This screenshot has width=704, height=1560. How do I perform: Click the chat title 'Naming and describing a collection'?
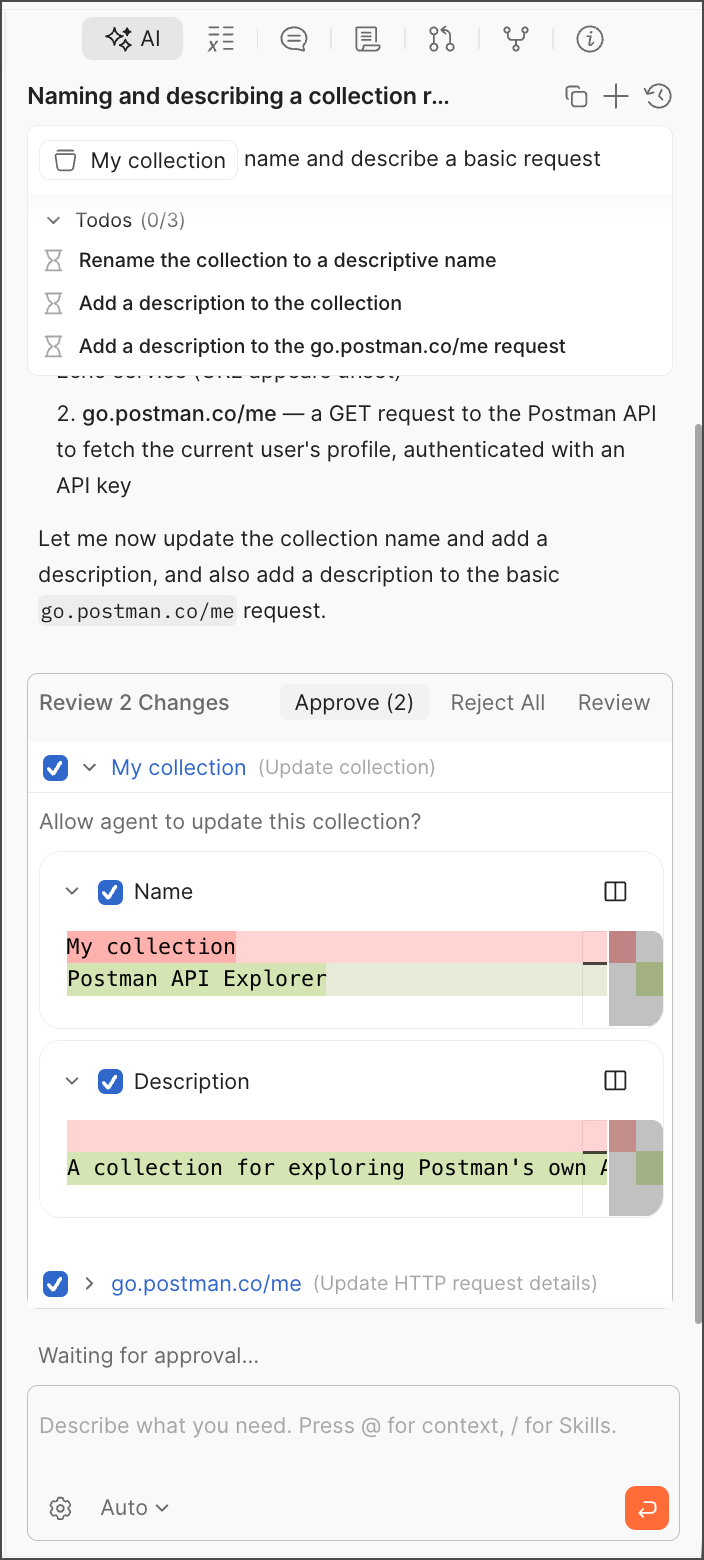238,96
